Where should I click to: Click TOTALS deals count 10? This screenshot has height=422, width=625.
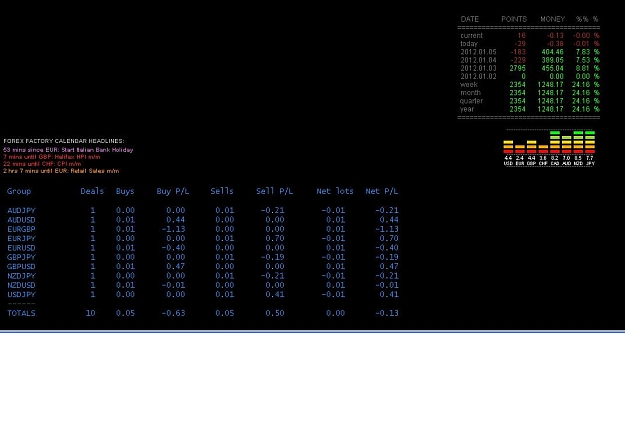click(x=90, y=313)
